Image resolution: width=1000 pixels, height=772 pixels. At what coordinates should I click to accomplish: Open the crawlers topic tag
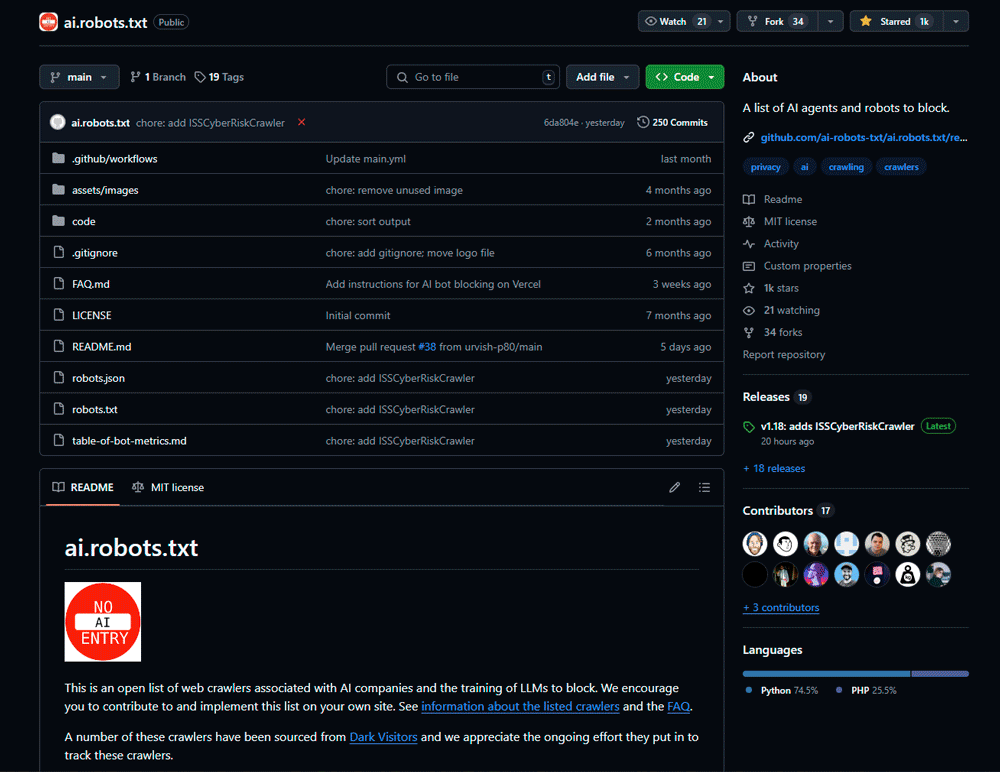point(901,167)
